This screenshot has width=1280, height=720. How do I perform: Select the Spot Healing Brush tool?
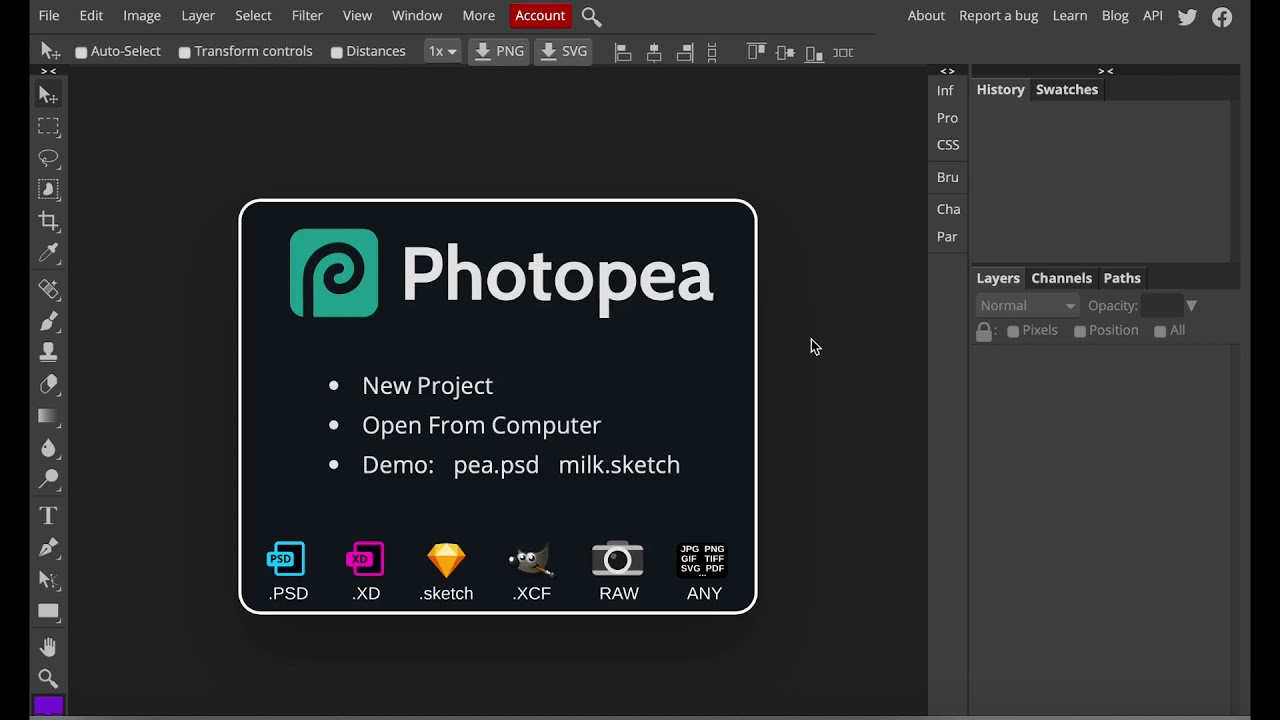pos(48,289)
